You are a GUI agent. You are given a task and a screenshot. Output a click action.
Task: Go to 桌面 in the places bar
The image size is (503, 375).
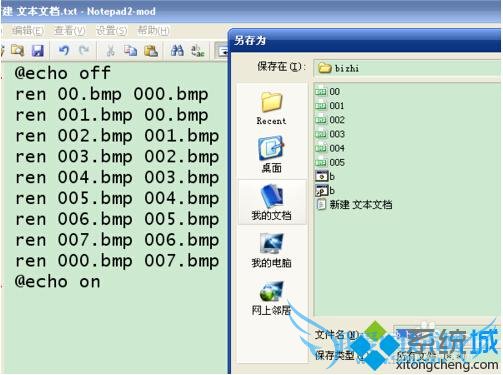point(271,154)
